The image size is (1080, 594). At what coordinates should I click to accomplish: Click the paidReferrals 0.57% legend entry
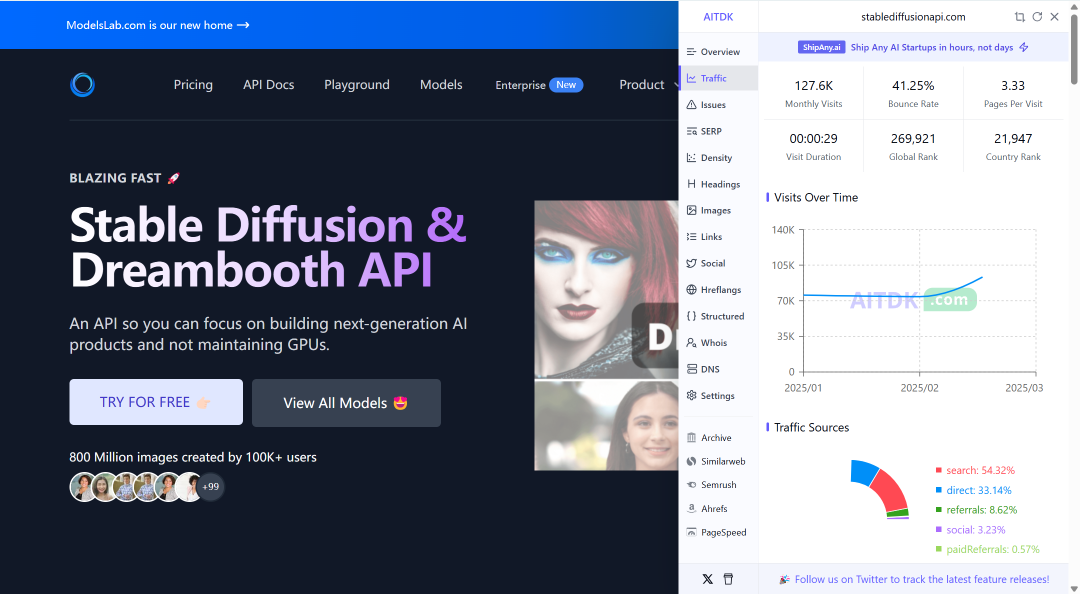987,549
